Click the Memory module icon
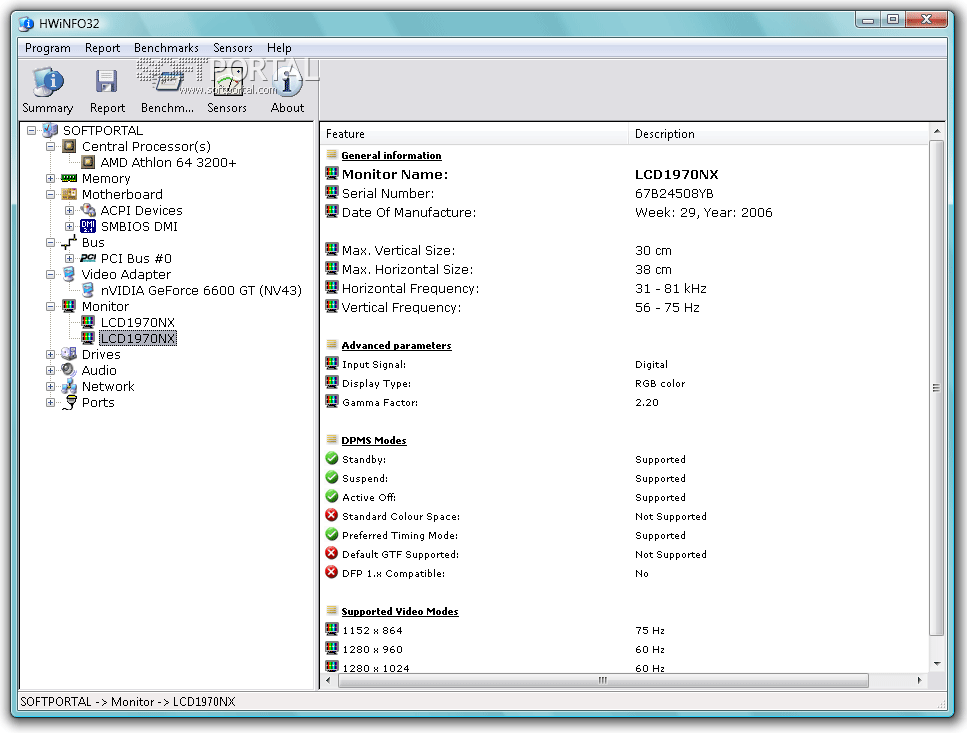967x733 pixels. (69, 179)
